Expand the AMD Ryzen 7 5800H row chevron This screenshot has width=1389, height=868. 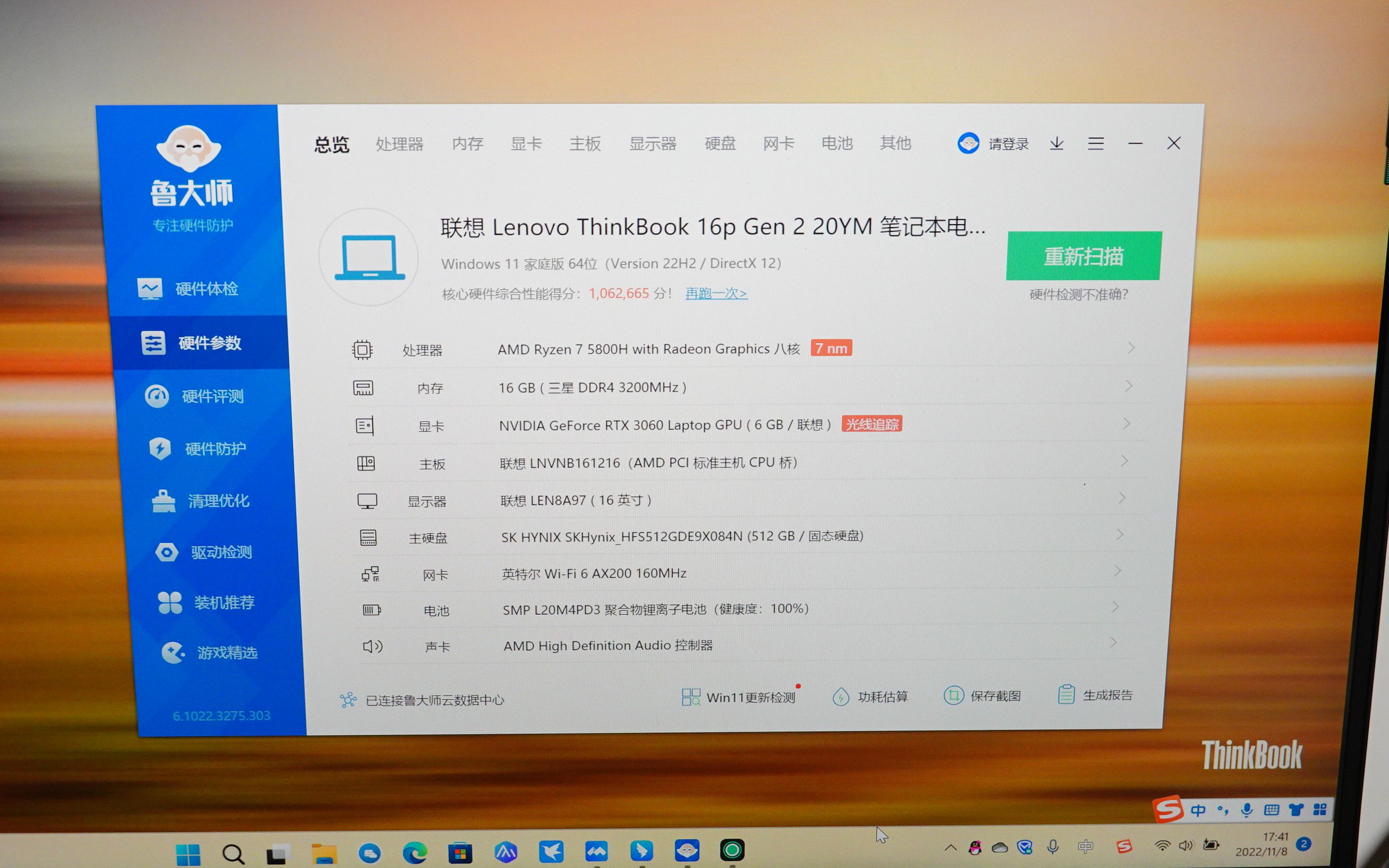pyautogui.click(x=1131, y=348)
